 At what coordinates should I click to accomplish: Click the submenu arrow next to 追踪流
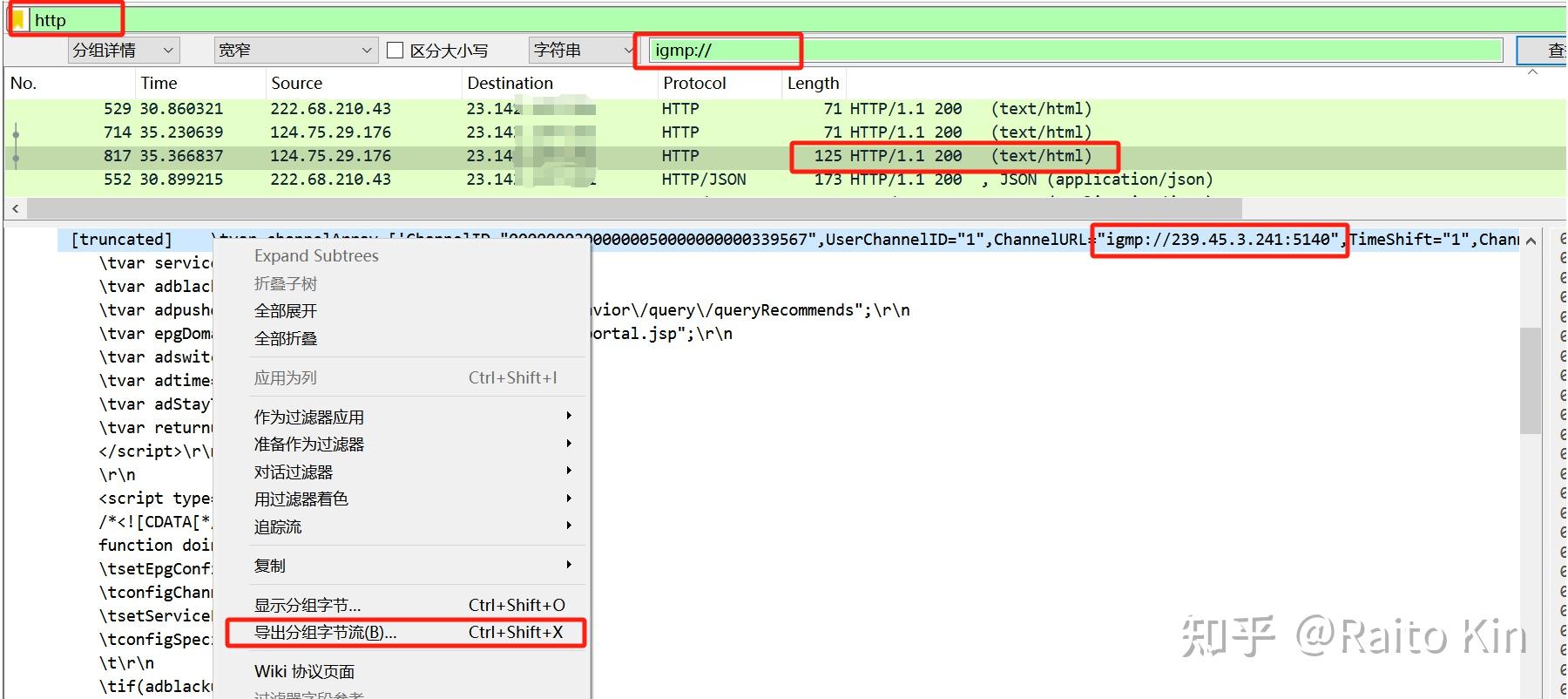[569, 526]
